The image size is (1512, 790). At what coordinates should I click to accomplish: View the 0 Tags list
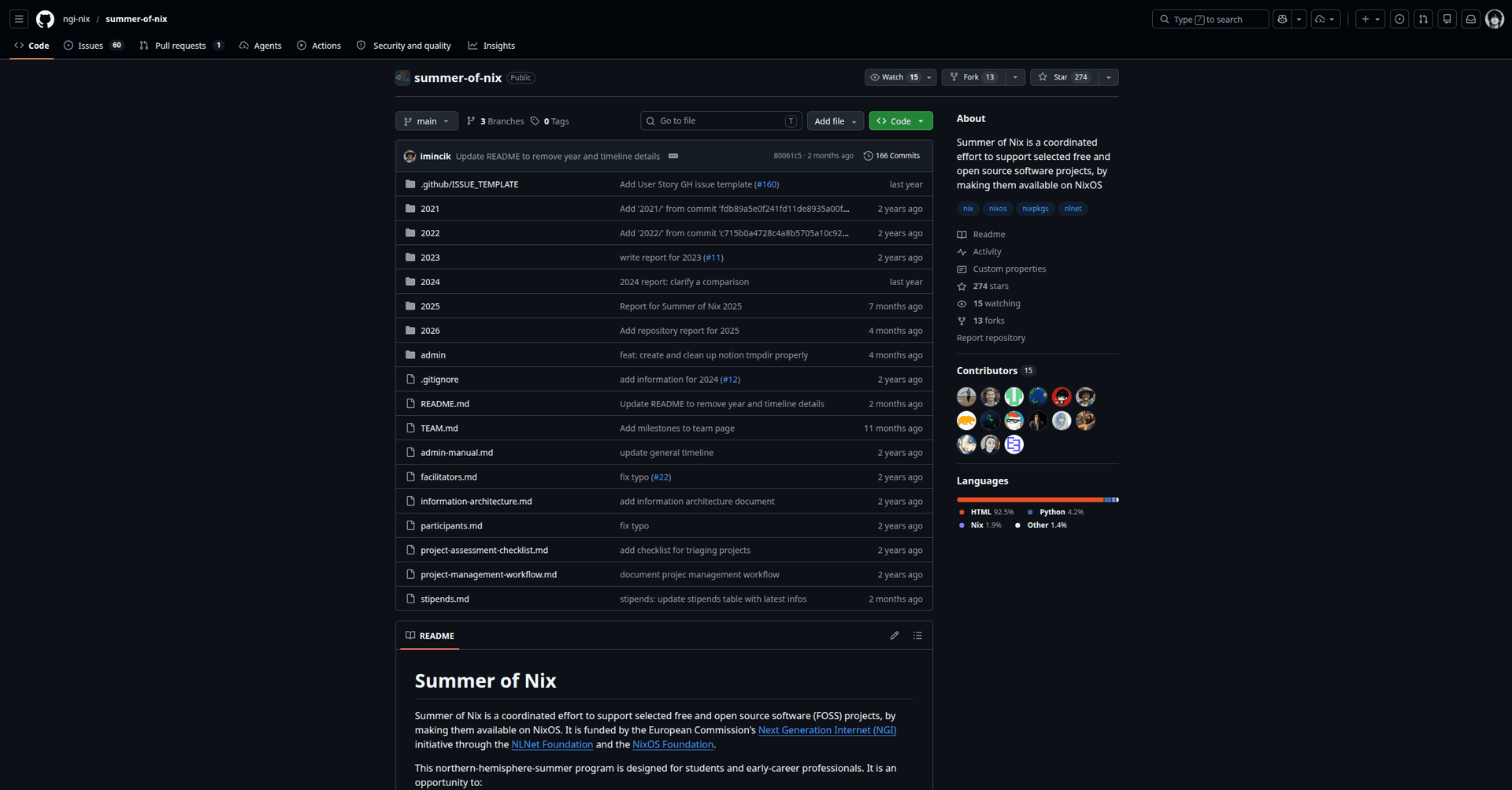550,121
